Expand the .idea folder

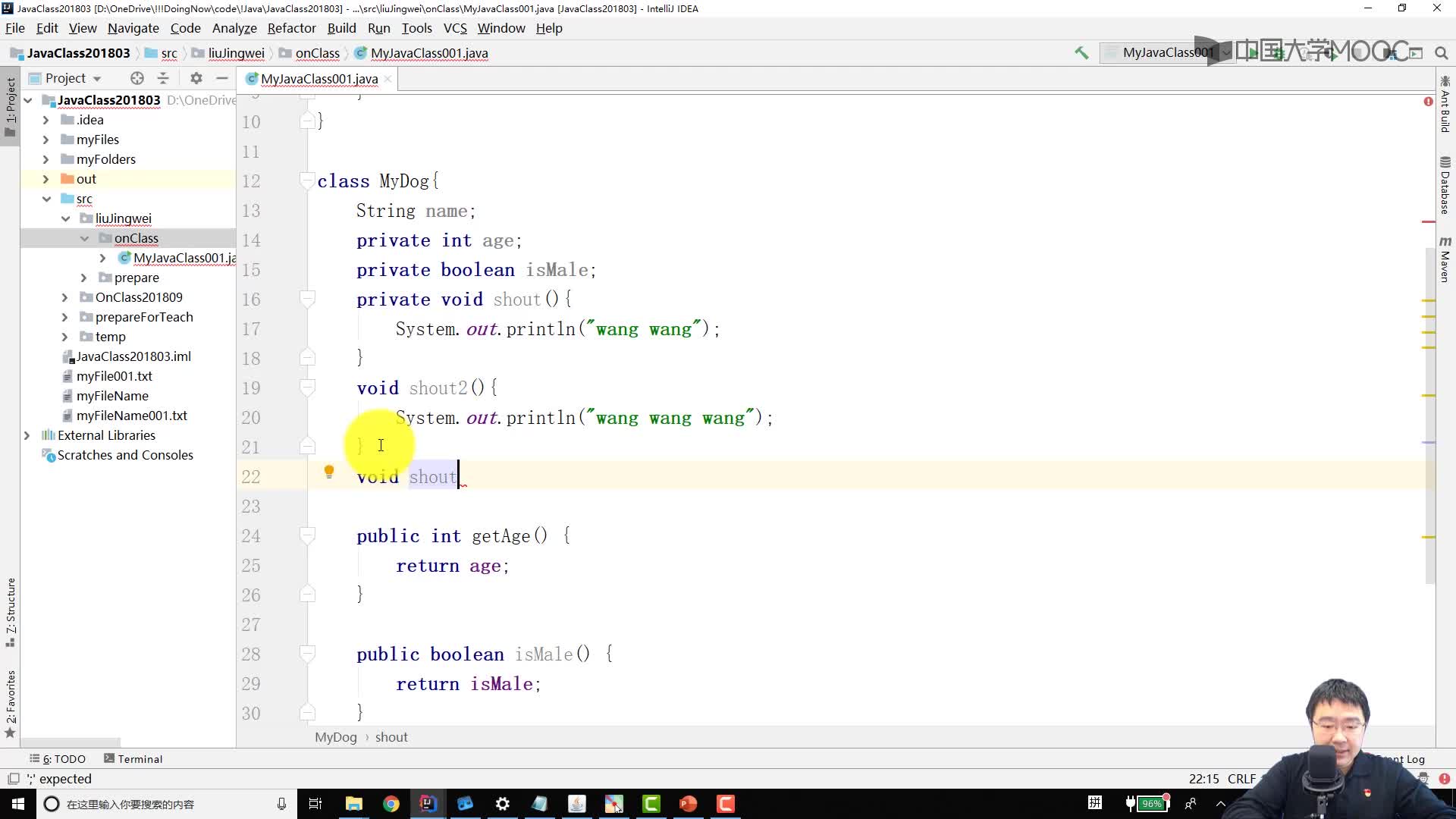(x=45, y=120)
